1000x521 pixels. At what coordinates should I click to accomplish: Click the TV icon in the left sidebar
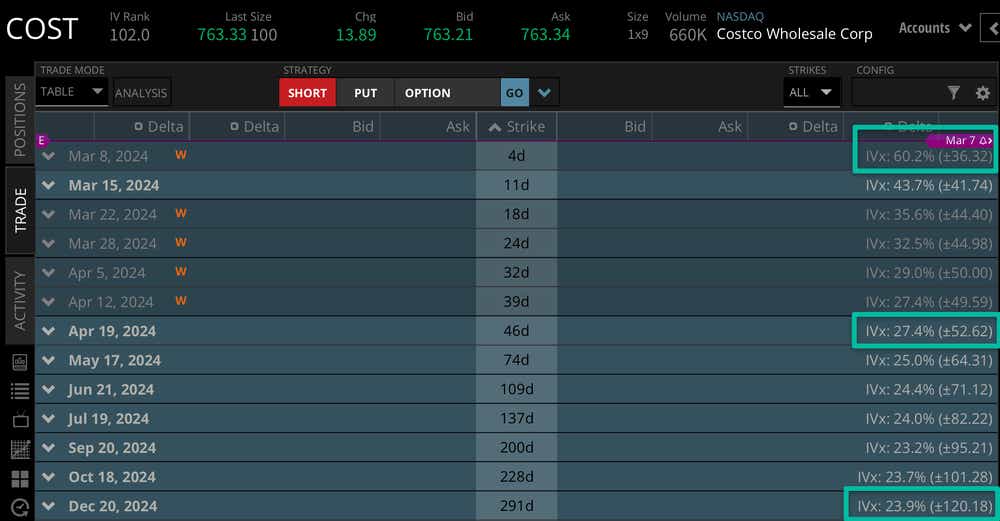coord(19,420)
